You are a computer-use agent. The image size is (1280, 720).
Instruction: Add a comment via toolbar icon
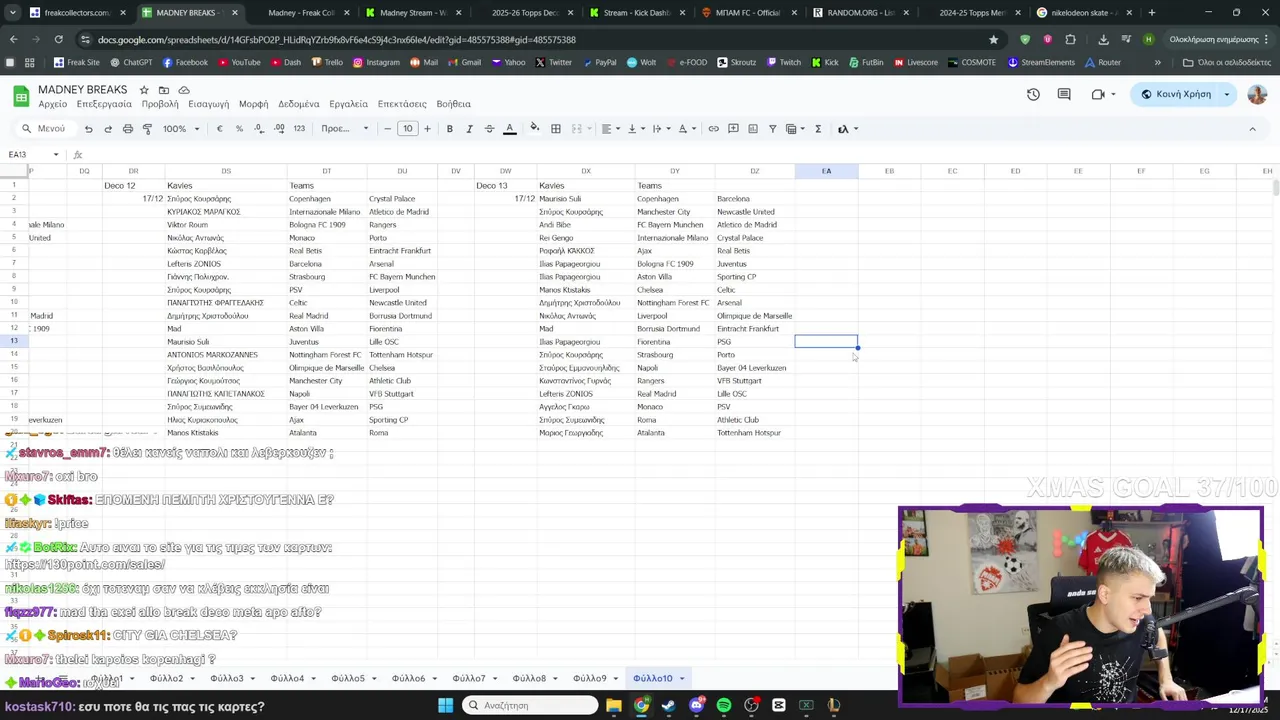coord(733,129)
